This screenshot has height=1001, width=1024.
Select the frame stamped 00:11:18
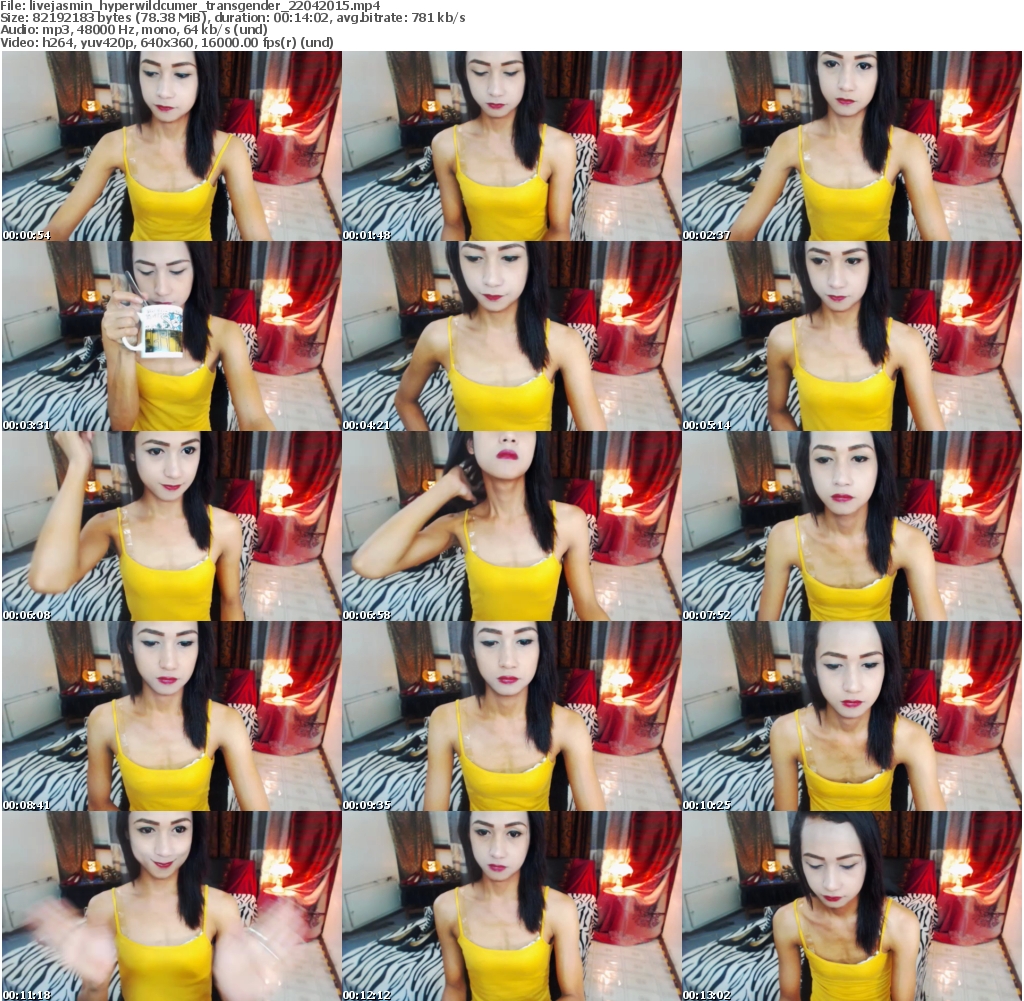(x=172, y=906)
